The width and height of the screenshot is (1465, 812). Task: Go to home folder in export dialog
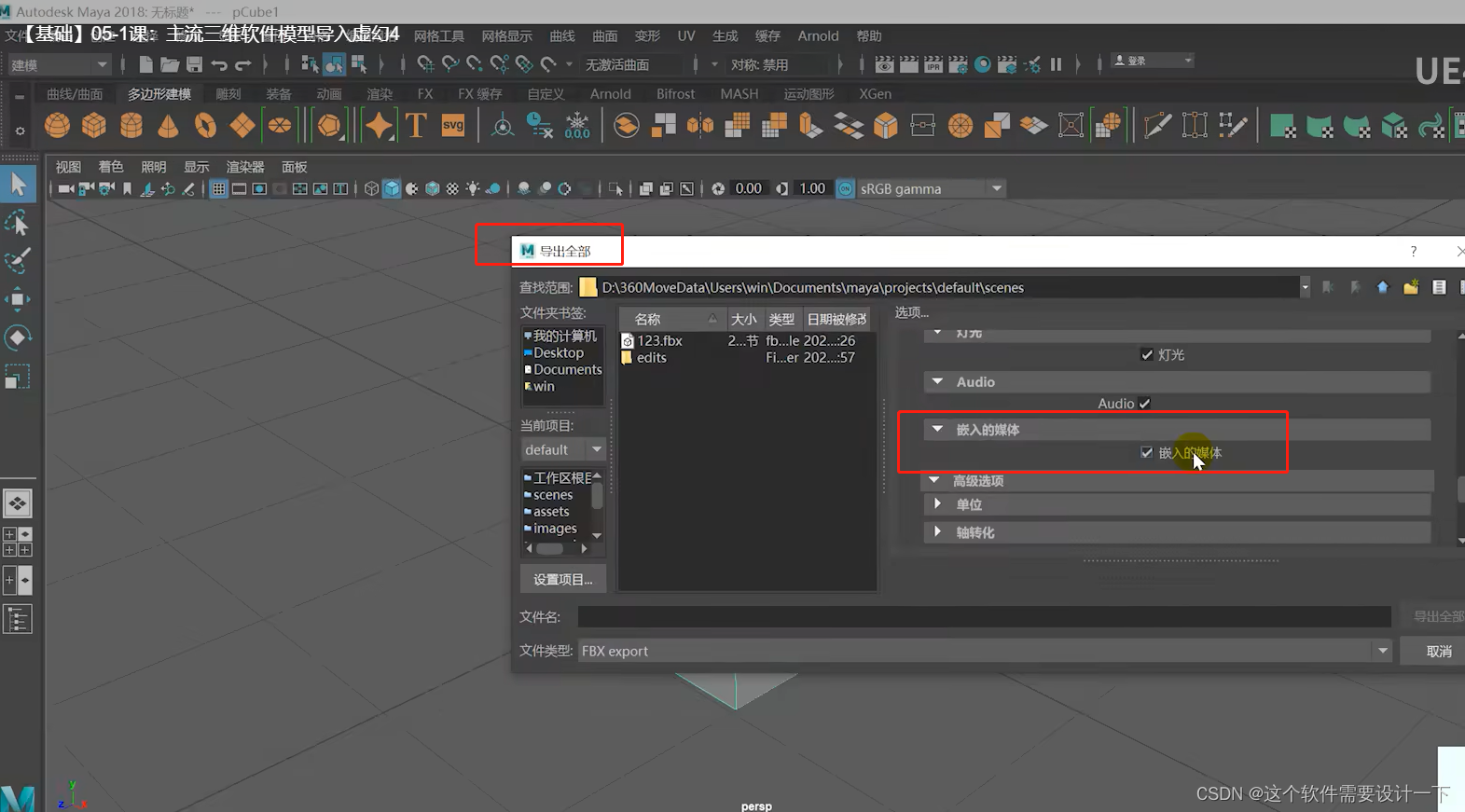pyautogui.click(x=1383, y=287)
